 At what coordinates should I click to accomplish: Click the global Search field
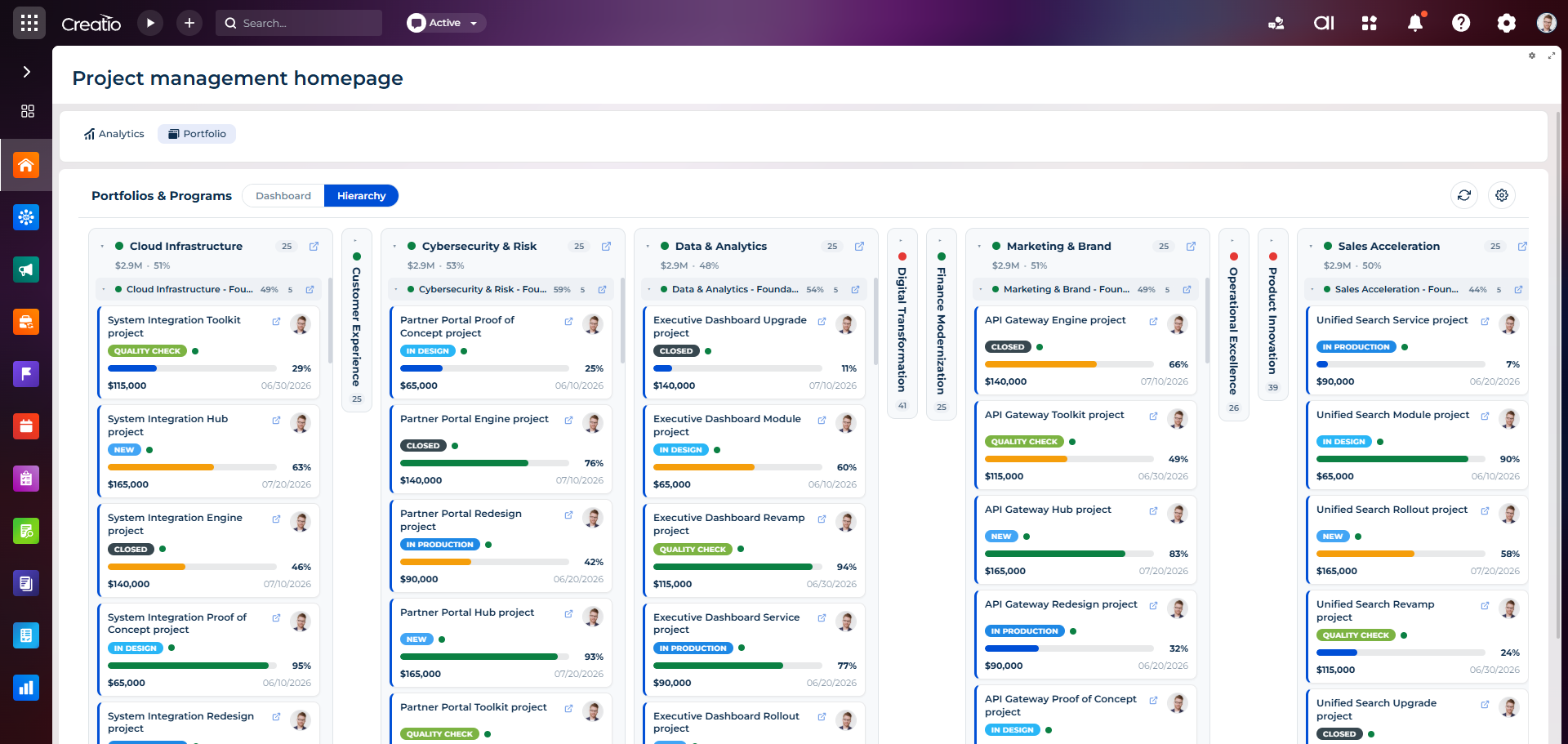(x=299, y=23)
